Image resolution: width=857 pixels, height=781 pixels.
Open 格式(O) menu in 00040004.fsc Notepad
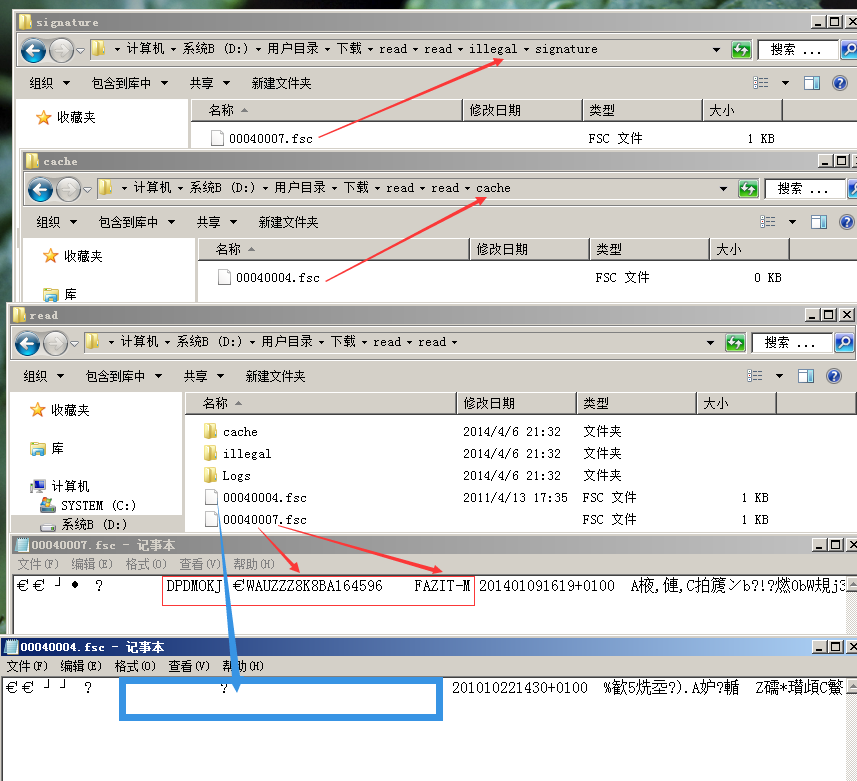tap(134, 666)
